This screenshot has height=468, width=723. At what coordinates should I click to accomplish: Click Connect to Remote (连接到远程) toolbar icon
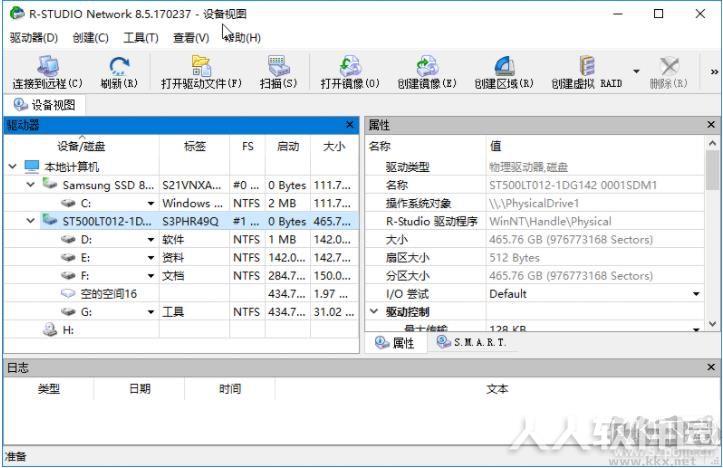[x=47, y=66]
